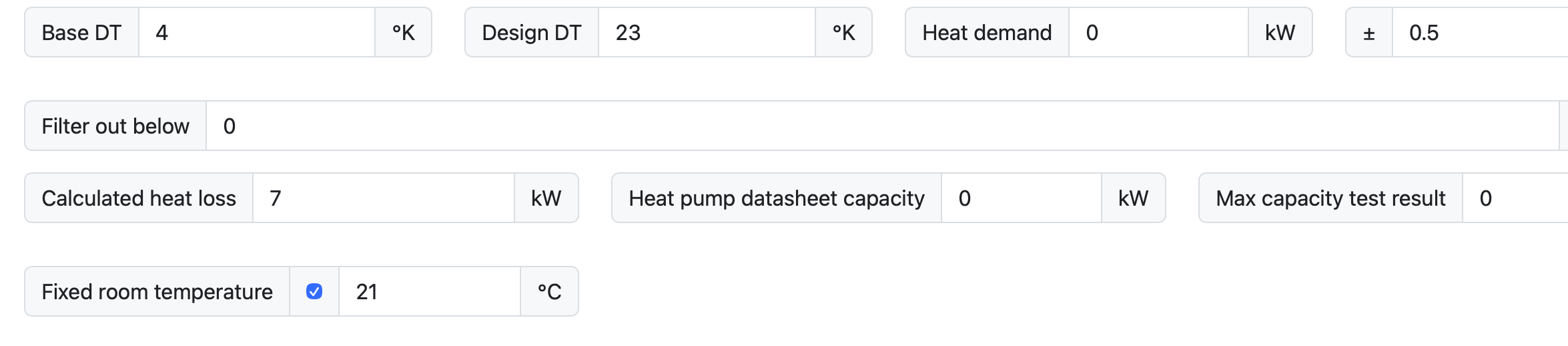Image resolution: width=1568 pixels, height=346 pixels.
Task: Click the kW unit after Heat demand
Action: pyautogui.click(x=1280, y=33)
